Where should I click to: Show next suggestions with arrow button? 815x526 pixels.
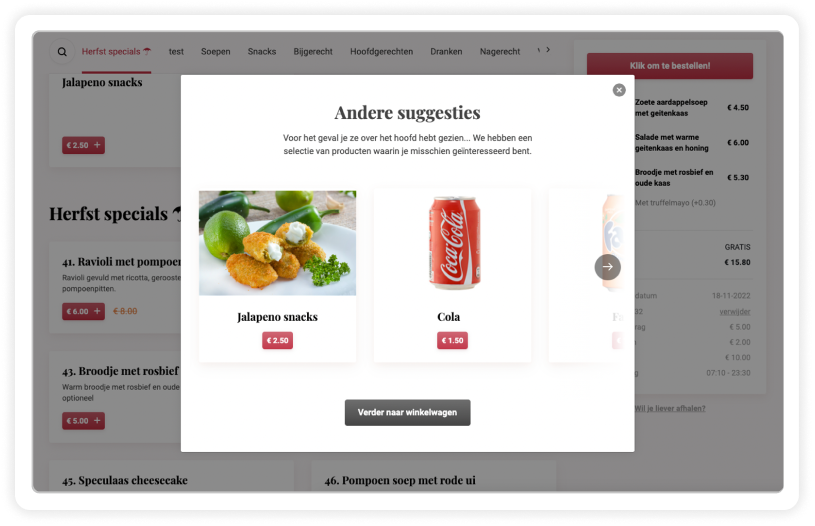click(x=607, y=267)
